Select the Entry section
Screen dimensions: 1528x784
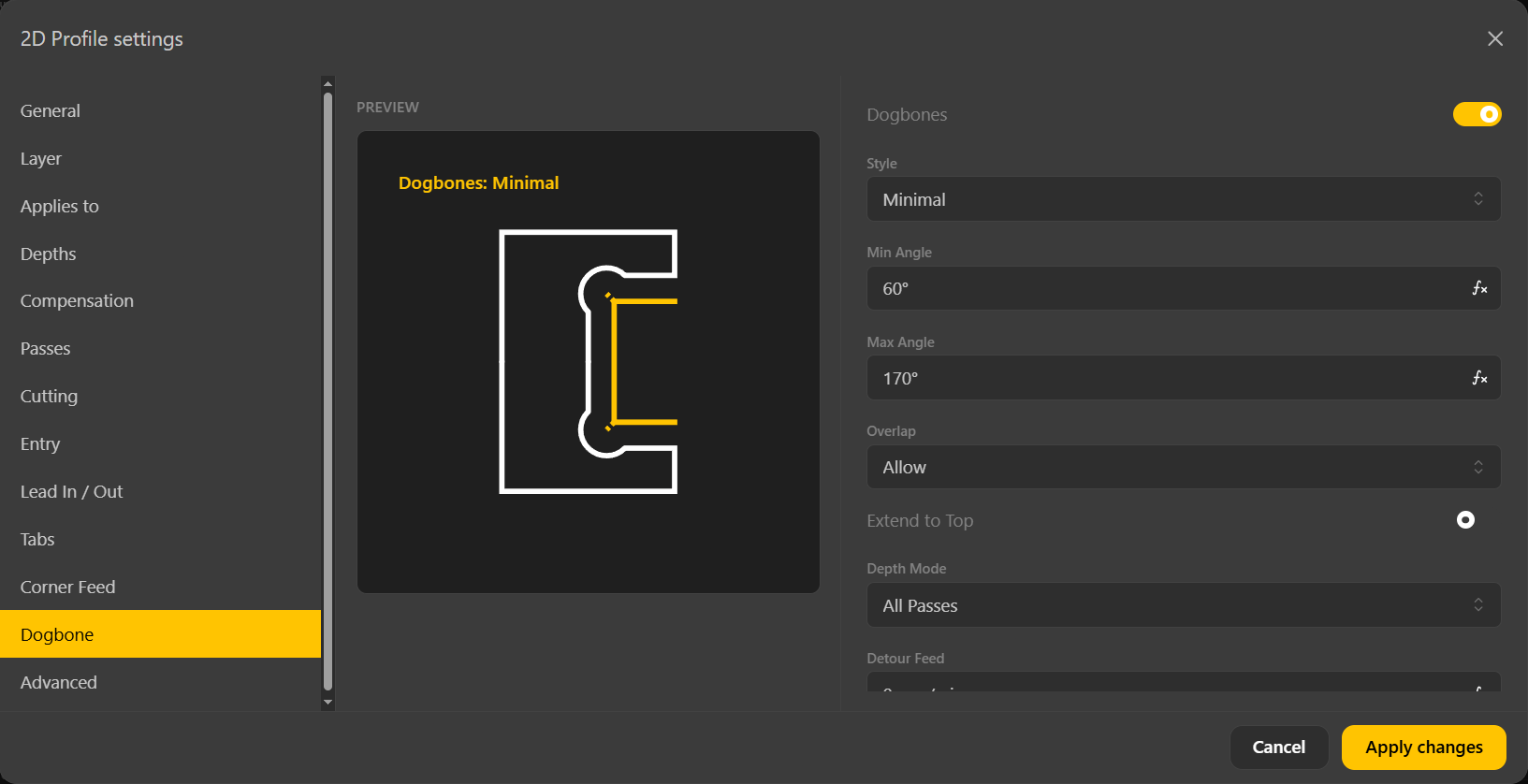(160, 444)
